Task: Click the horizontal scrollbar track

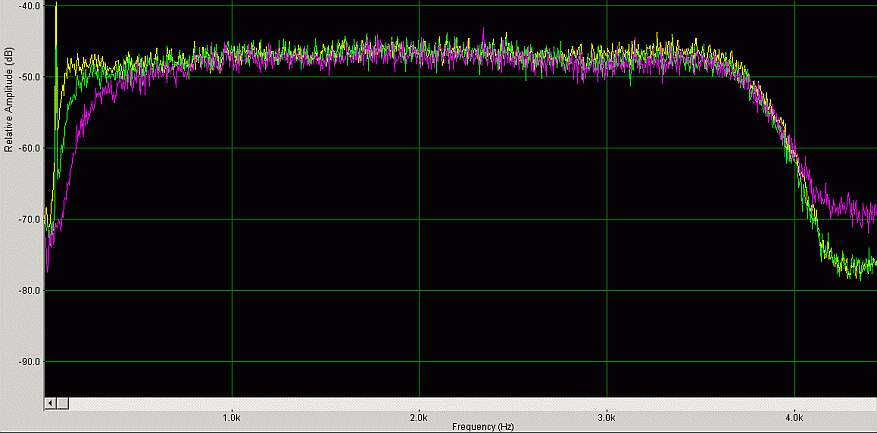Action: tap(473, 403)
